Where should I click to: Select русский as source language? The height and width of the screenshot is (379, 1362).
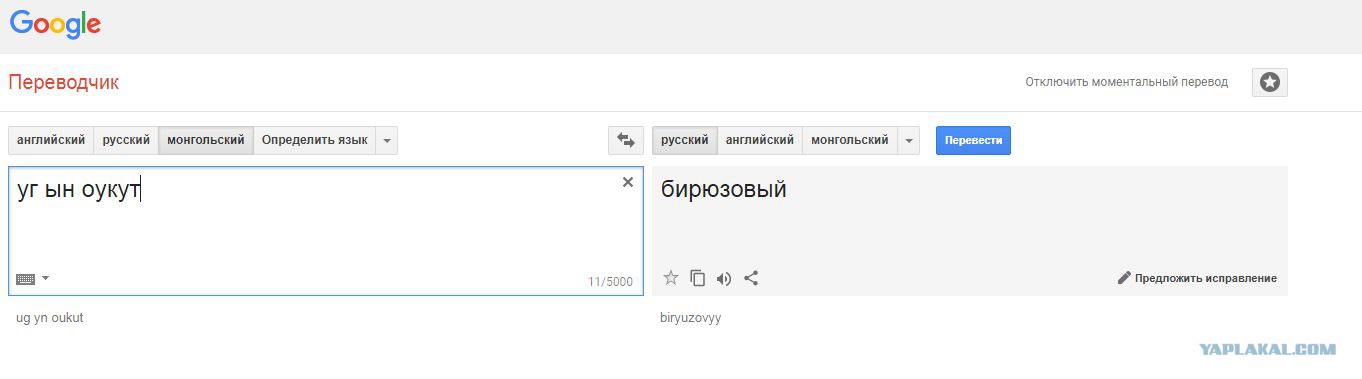click(x=126, y=140)
